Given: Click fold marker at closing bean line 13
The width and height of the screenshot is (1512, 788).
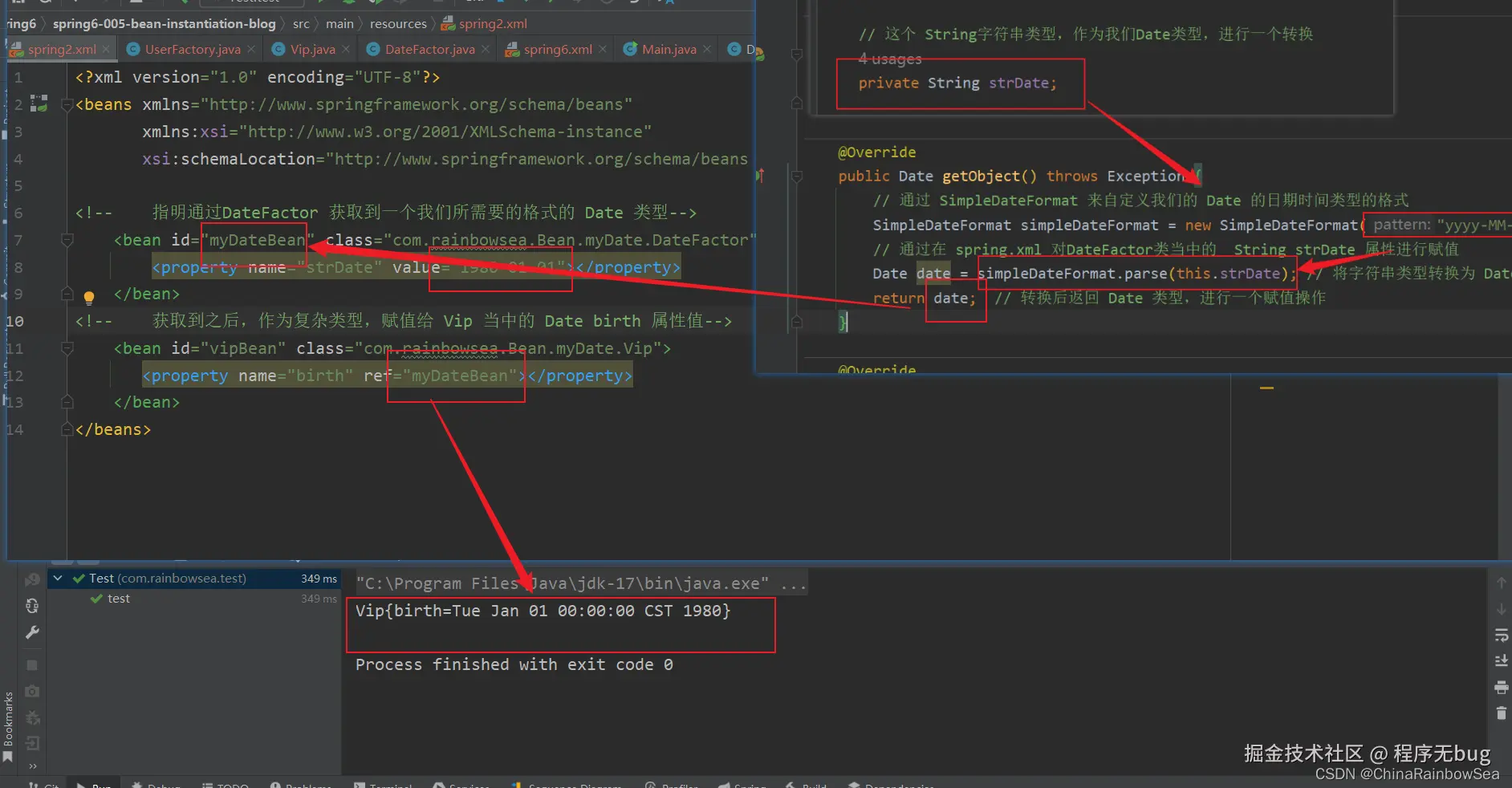Looking at the screenshot, I should [x=67, y=402].
